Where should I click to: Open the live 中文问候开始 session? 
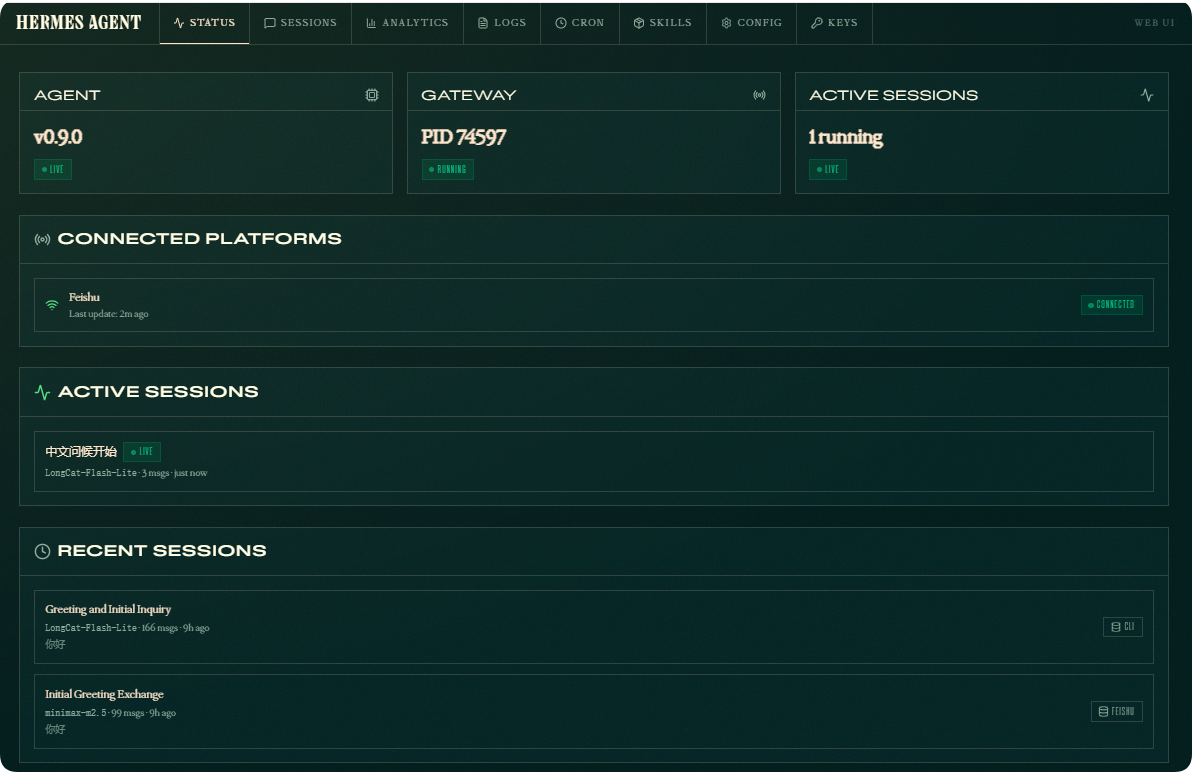pyautogui.click(x=81, y=452)
